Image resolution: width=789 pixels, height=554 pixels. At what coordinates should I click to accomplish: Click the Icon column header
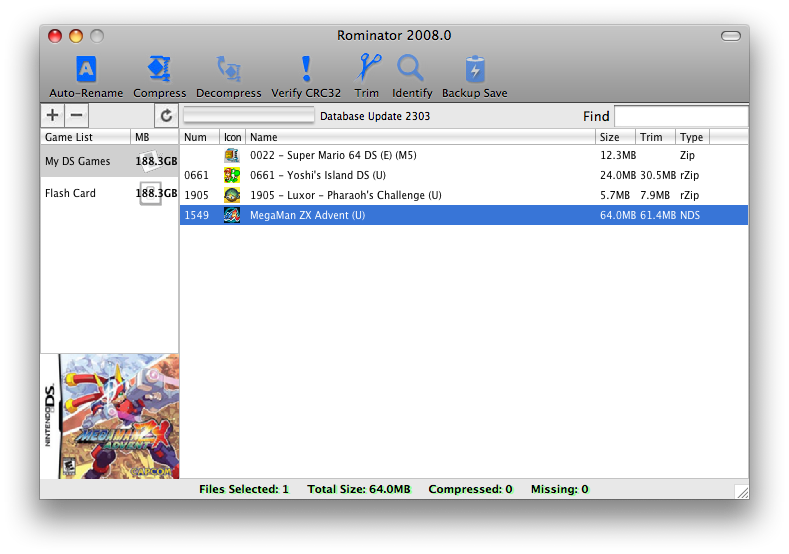pos(232,137)
